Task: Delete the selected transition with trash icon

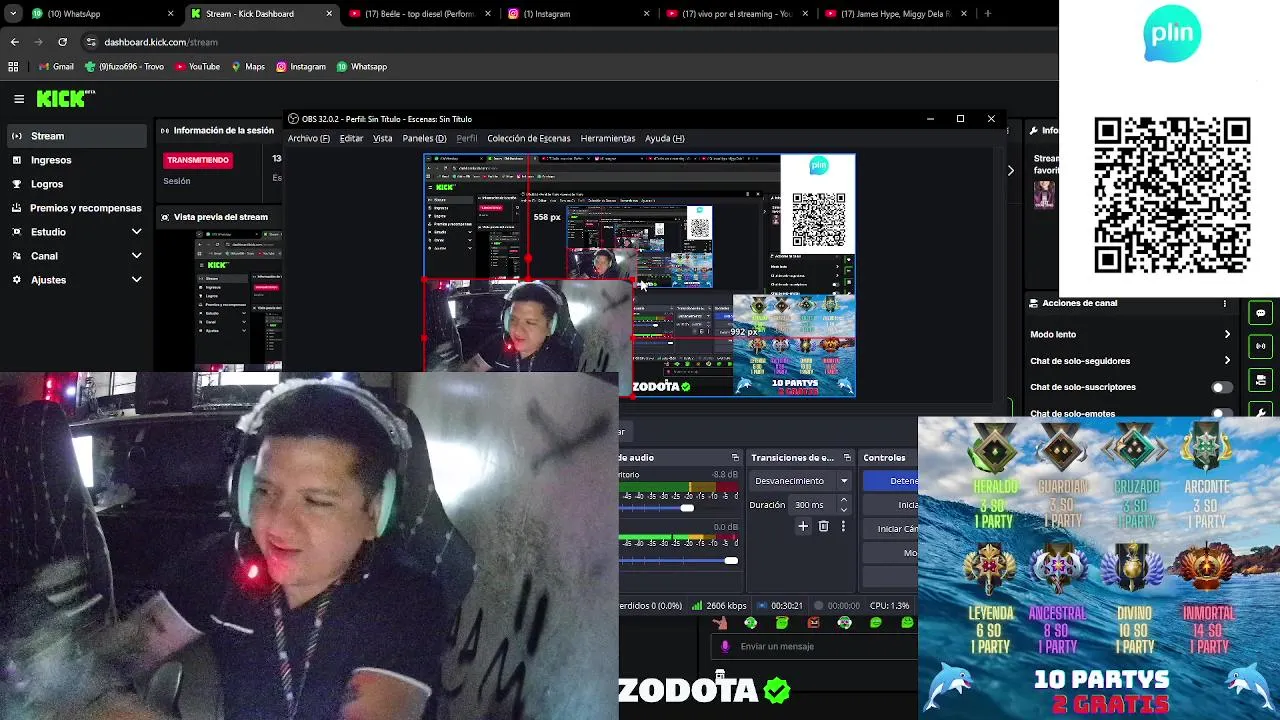Action: (x=823, y=526)
